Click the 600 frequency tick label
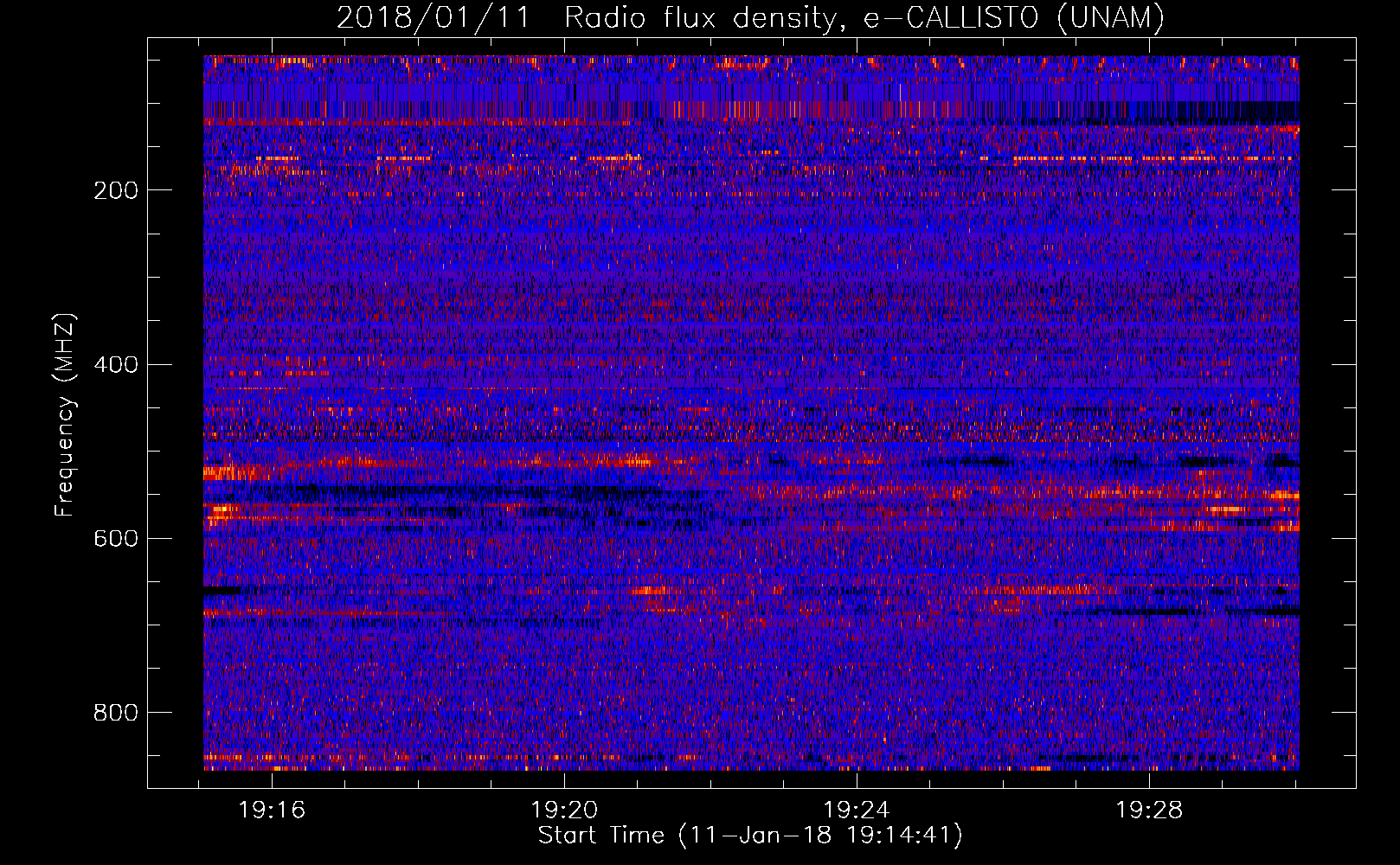Image resolution: width=1400 pixels, height=865 pixels. click(x=116, y=538)
